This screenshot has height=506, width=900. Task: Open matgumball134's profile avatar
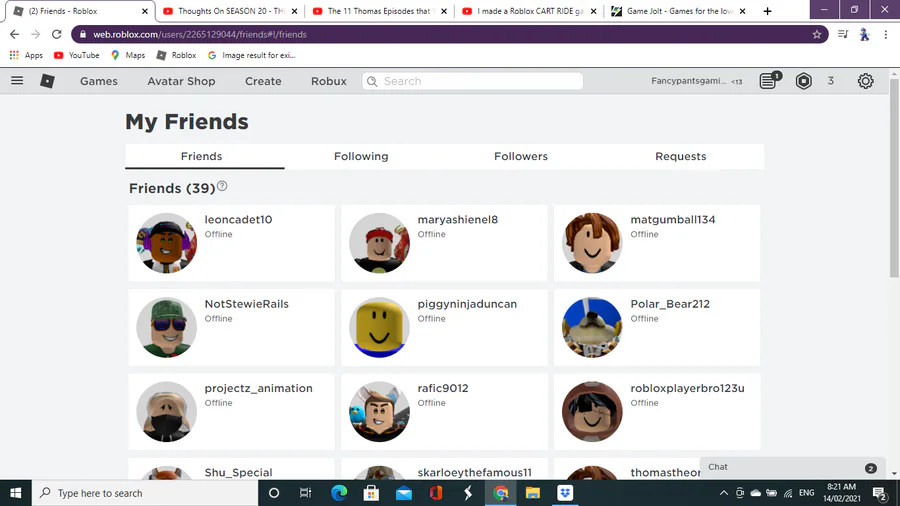592,243
